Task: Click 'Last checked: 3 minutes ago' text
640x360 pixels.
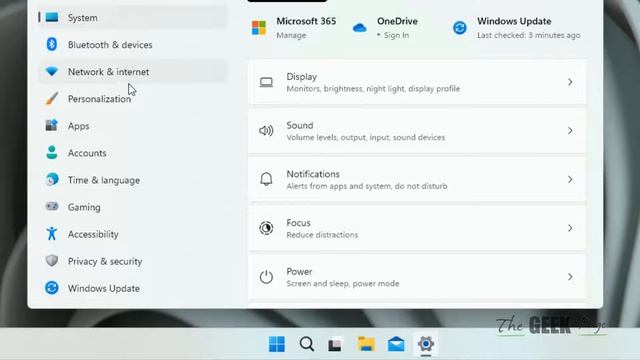Action: tap(529, 35)
